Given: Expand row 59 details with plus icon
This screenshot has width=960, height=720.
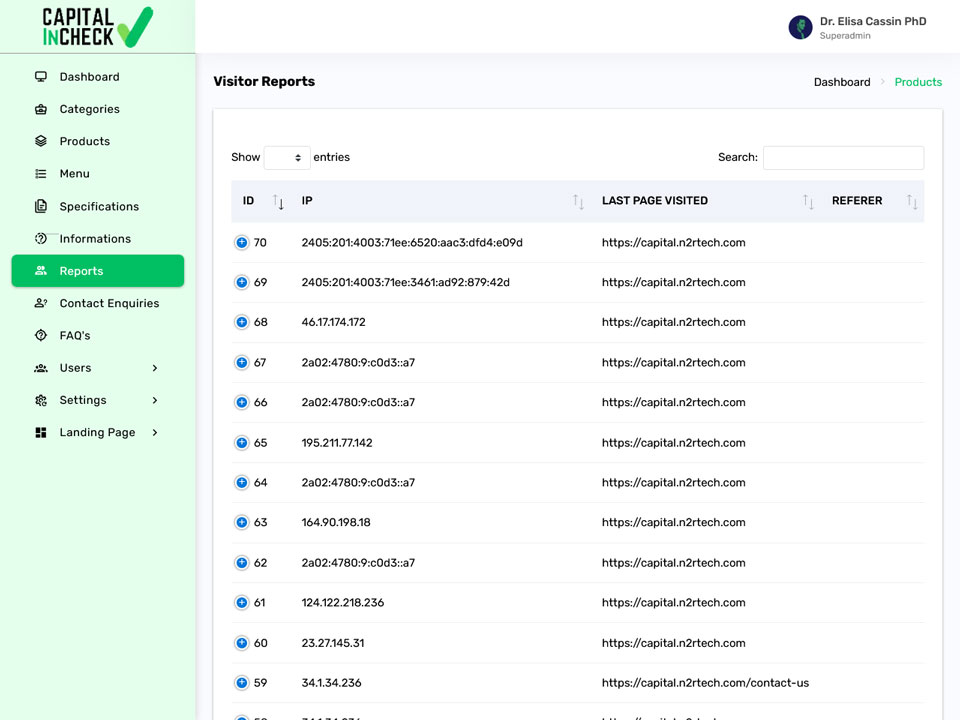Looking at the screenshot, I should coord(242,683).
